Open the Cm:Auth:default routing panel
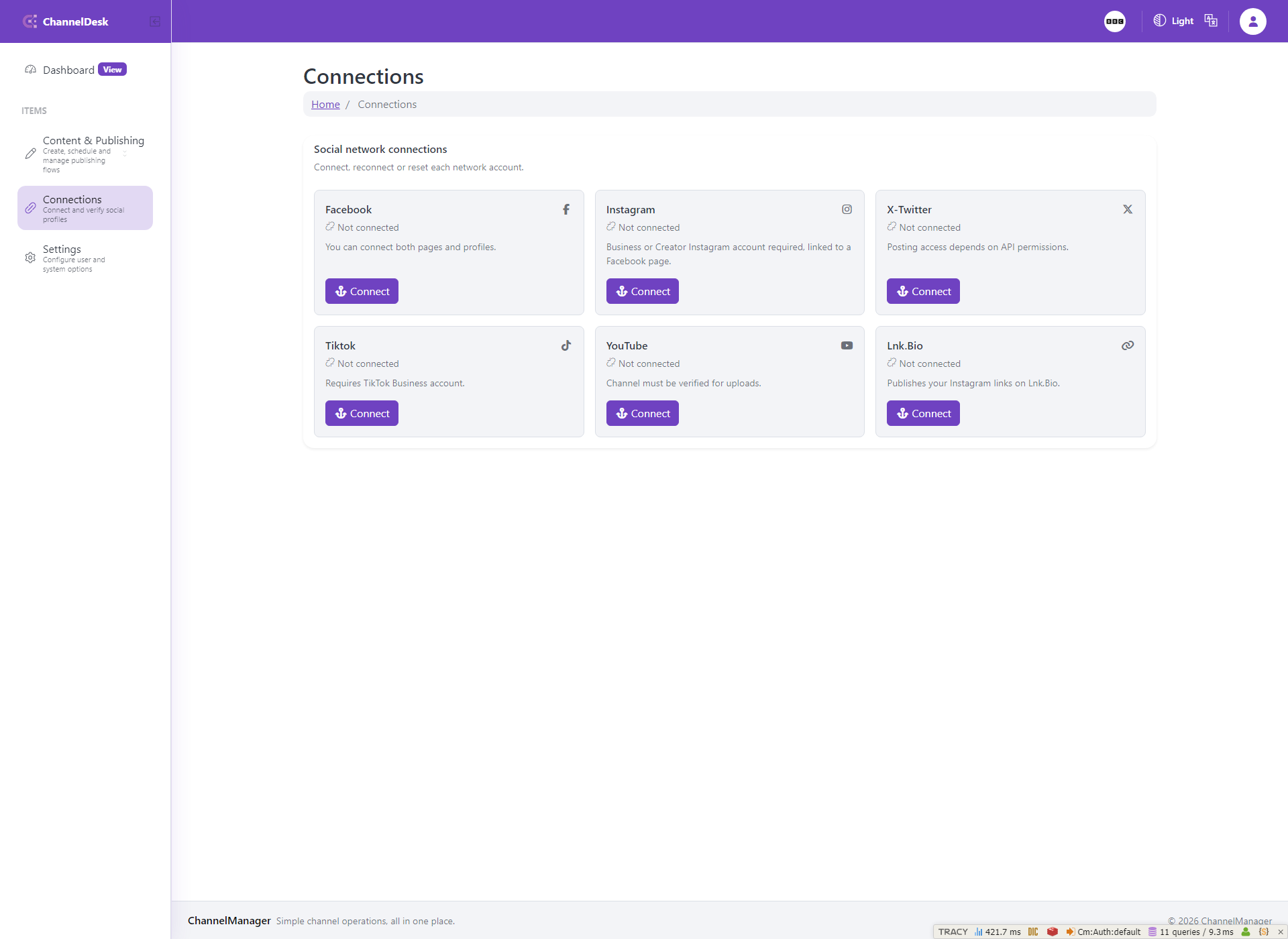 1104,932
